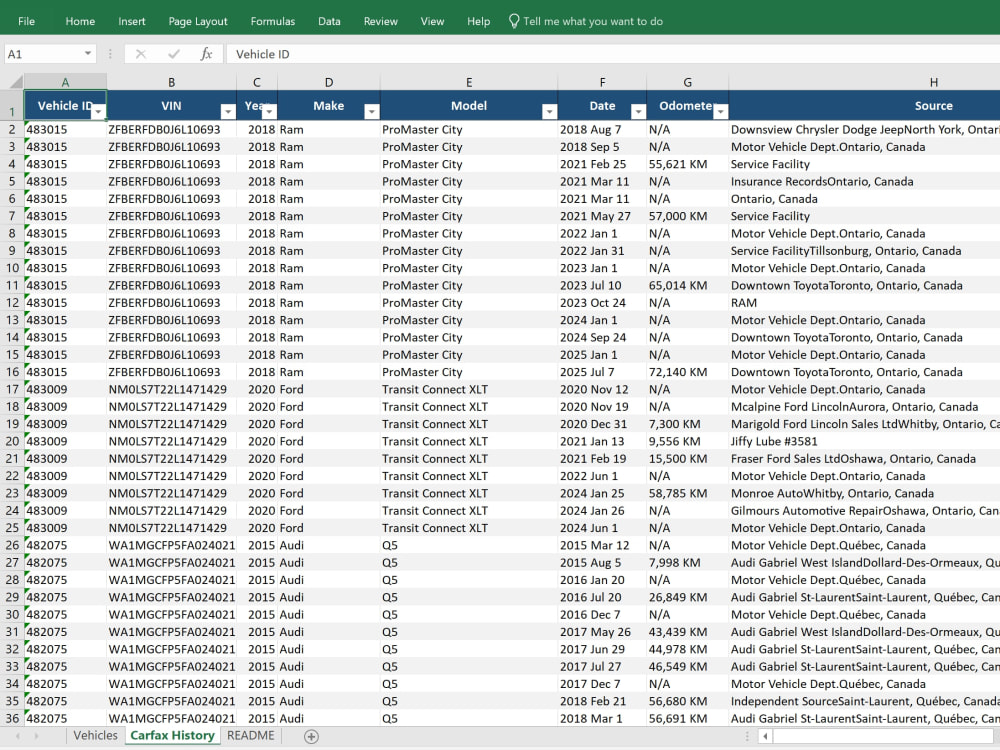Click Model cell Q5 in row 26
Screen dimensions: 1000x750
pyautogui.click(x=469, y=545)
